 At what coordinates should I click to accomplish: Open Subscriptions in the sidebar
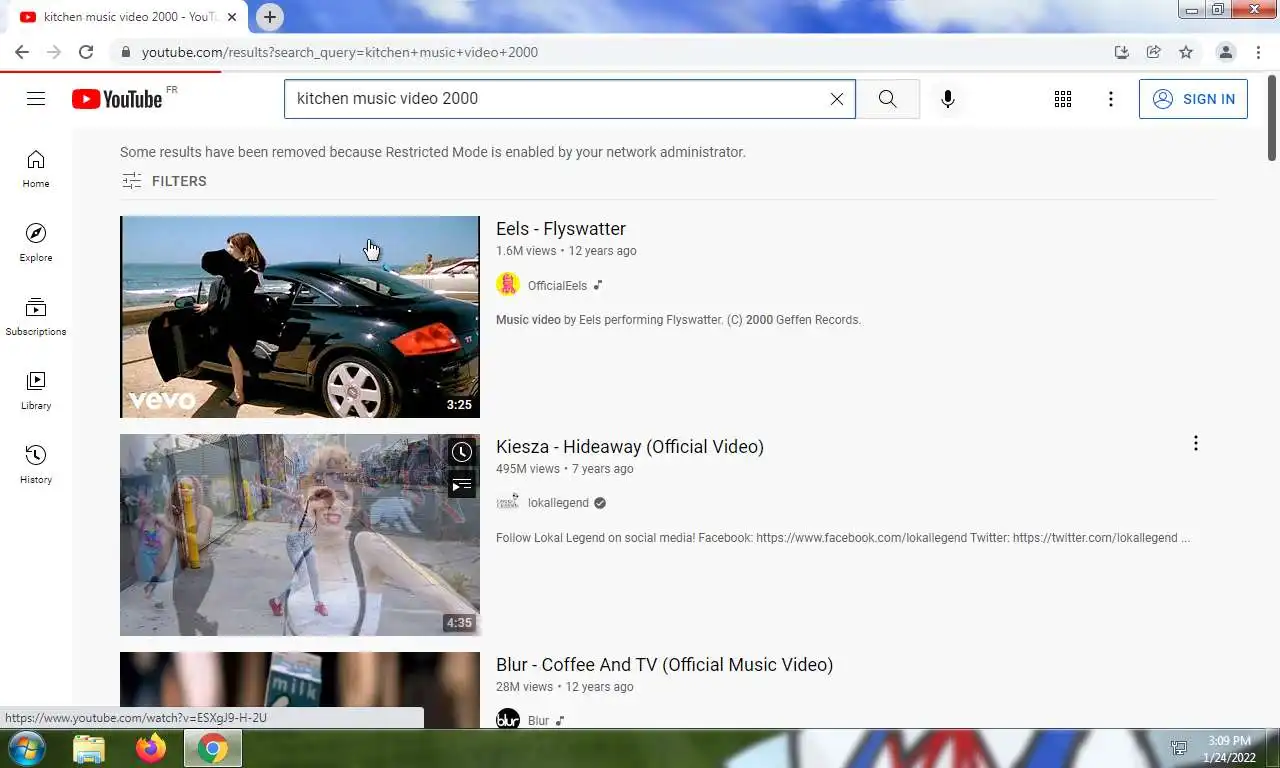[36, 317]
